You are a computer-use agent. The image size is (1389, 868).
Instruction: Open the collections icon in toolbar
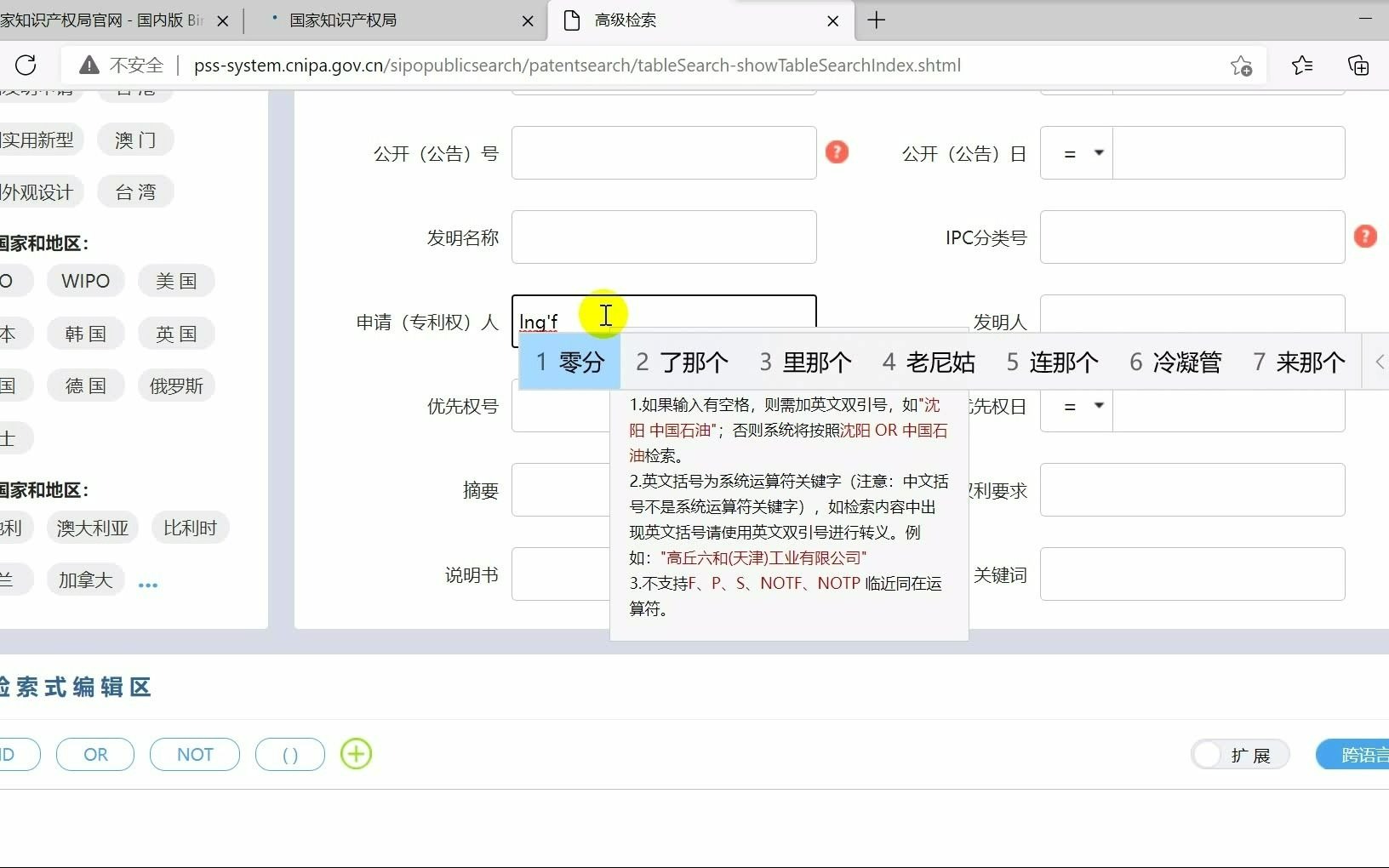click(1358, 66)
